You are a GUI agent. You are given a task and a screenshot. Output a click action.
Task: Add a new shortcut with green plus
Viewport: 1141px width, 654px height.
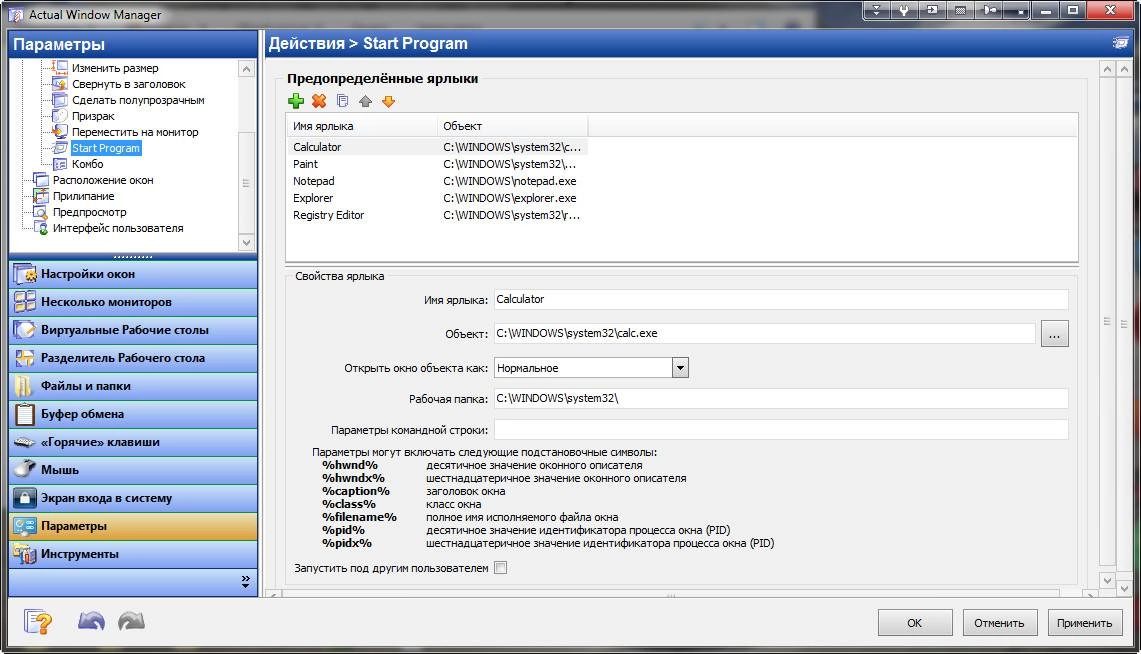[x=295, y=101]
